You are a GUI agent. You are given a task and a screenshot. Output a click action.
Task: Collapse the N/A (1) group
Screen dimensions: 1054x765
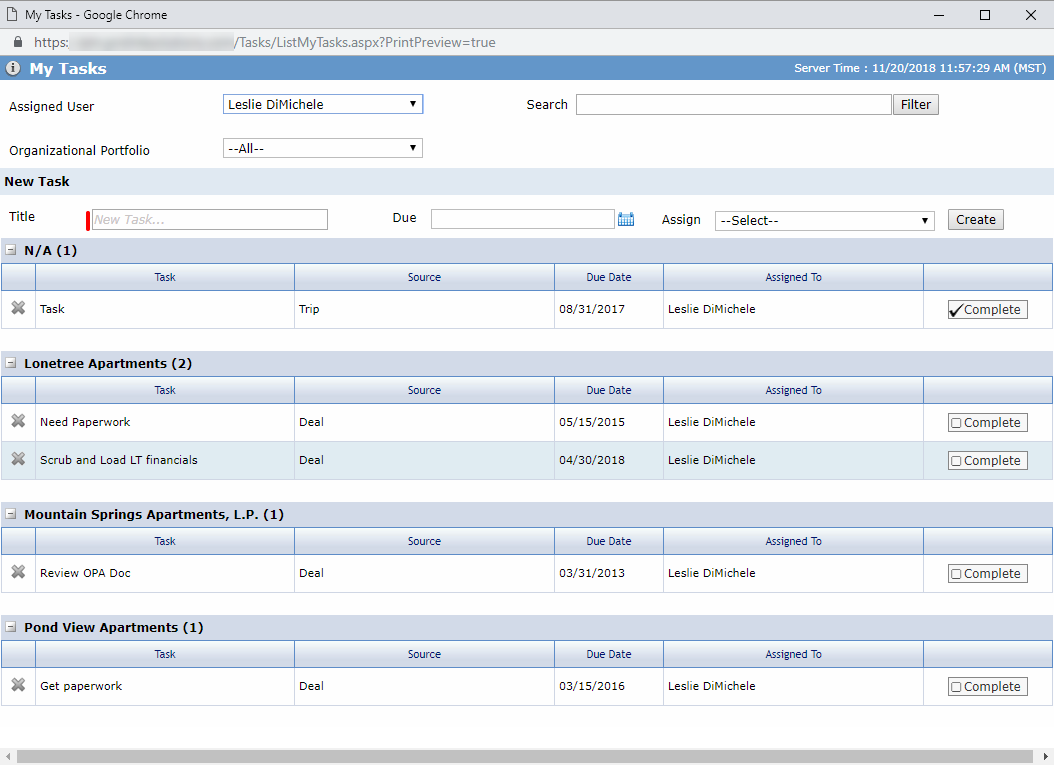click(11, 250)
